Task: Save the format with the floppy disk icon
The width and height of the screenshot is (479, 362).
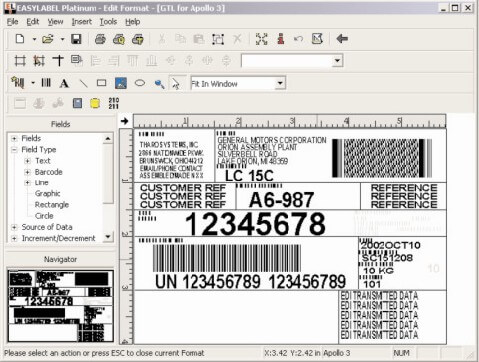Action: pyautogui.click(x=76, y=39)
